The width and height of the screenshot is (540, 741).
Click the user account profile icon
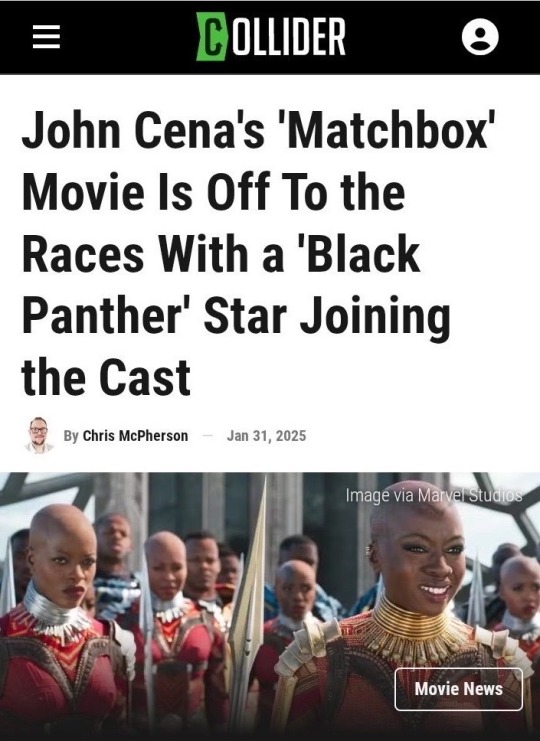pyautogui.click(x=480, y=37)
